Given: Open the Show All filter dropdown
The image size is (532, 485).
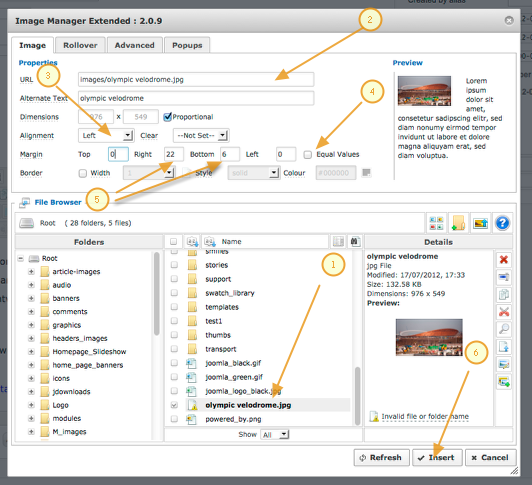Looking at the screenshot, I should 274,435.
